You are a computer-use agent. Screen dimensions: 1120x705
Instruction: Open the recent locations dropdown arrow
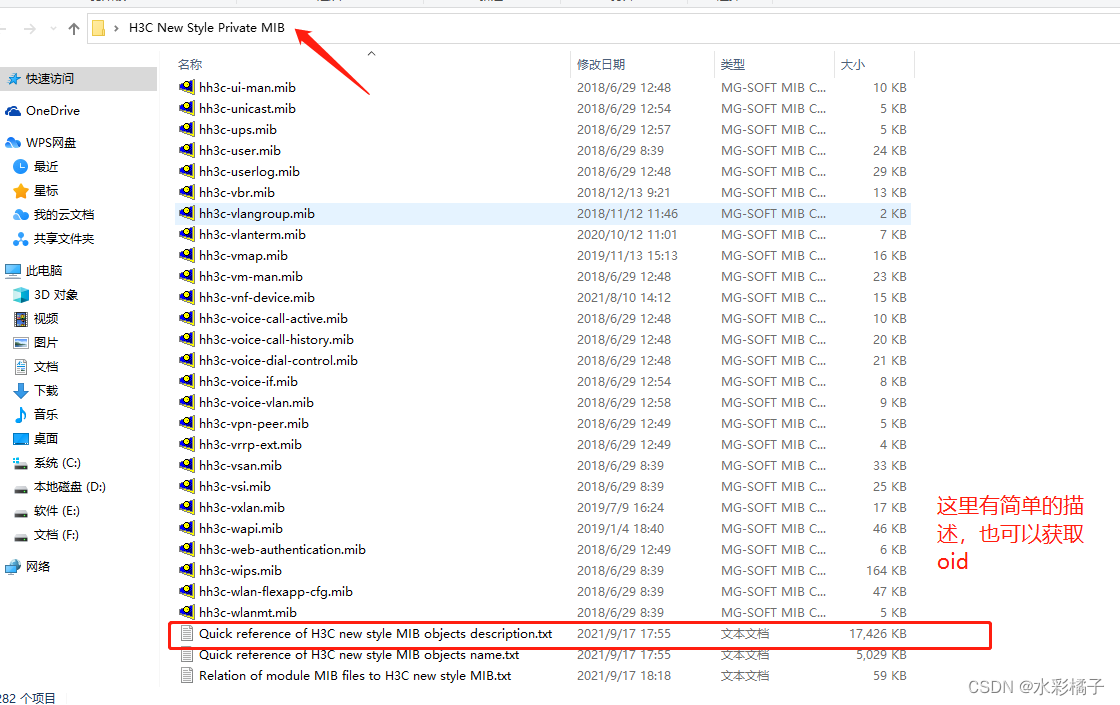tap(54, 29)
